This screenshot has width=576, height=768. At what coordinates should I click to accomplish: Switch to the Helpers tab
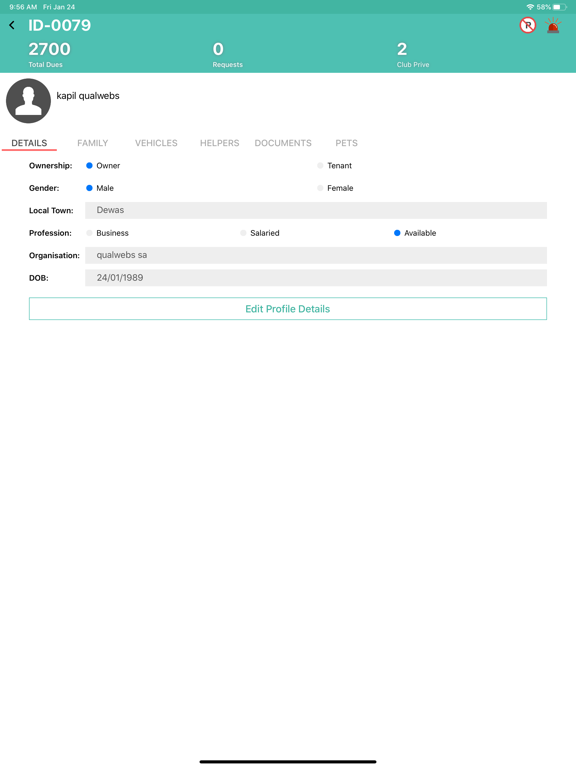pos(219,143)
